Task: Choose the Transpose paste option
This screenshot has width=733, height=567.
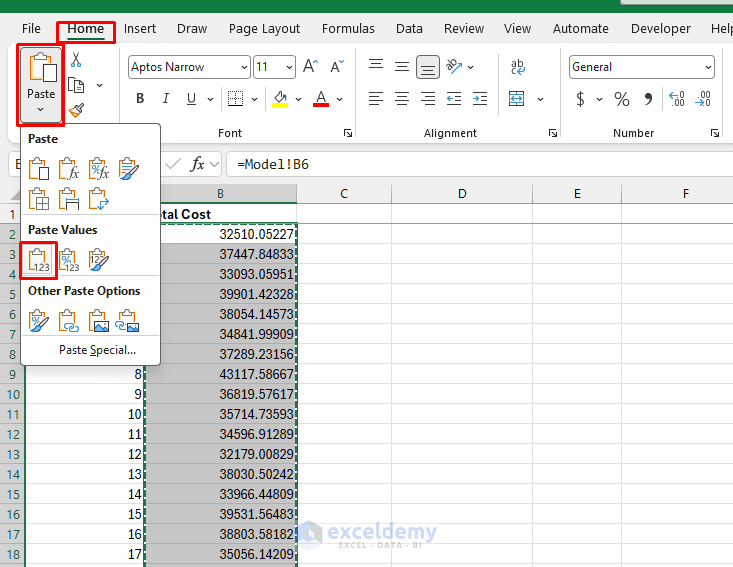Action: tap(98, 199)
